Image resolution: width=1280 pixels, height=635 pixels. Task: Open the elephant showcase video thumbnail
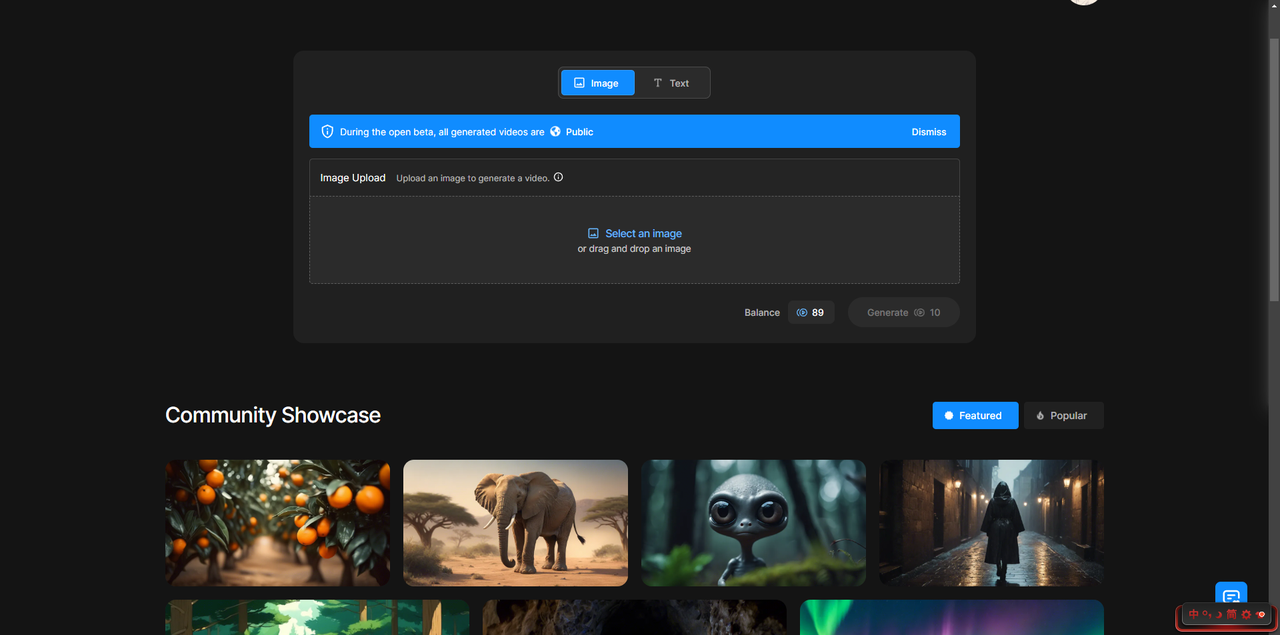(515, 523)
